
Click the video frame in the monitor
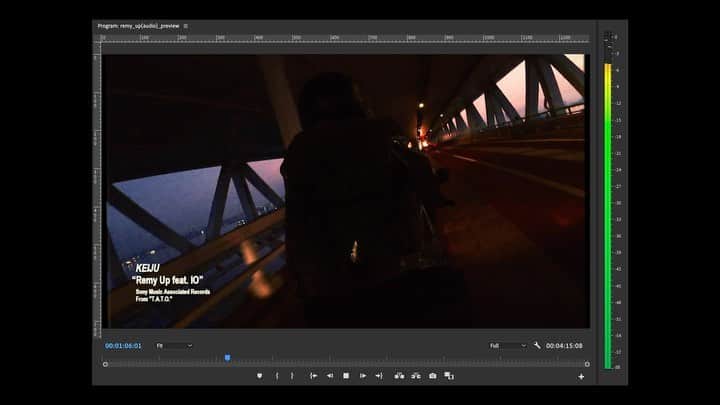point(346,191)
